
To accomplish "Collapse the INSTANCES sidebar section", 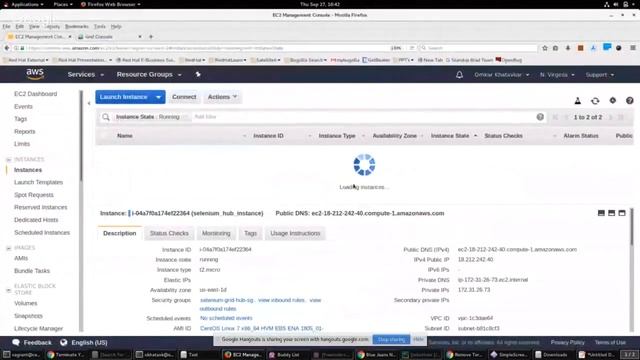I will coord(9,160).
